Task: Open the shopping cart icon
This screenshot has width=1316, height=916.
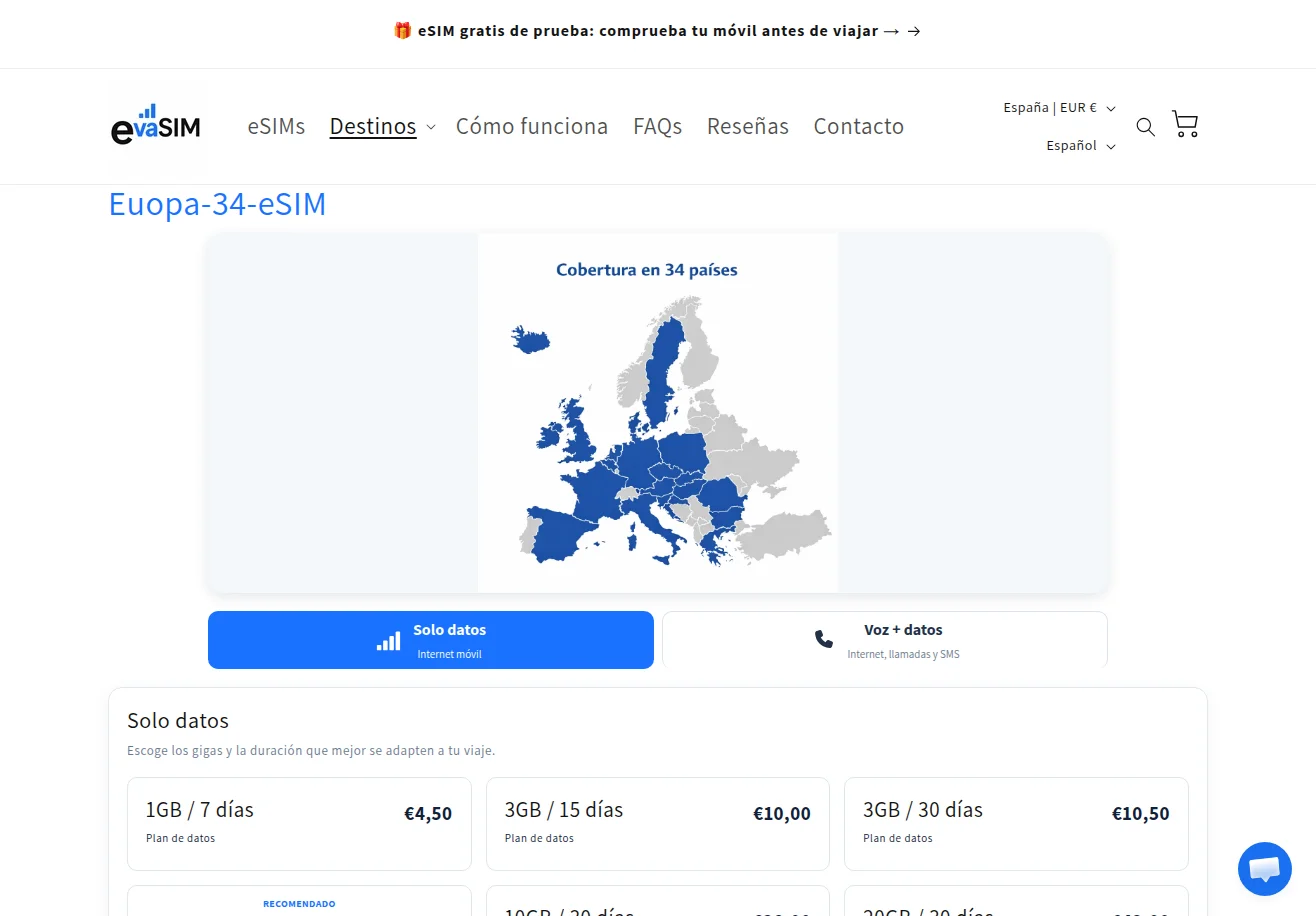Action: [x=1185, y=125]
